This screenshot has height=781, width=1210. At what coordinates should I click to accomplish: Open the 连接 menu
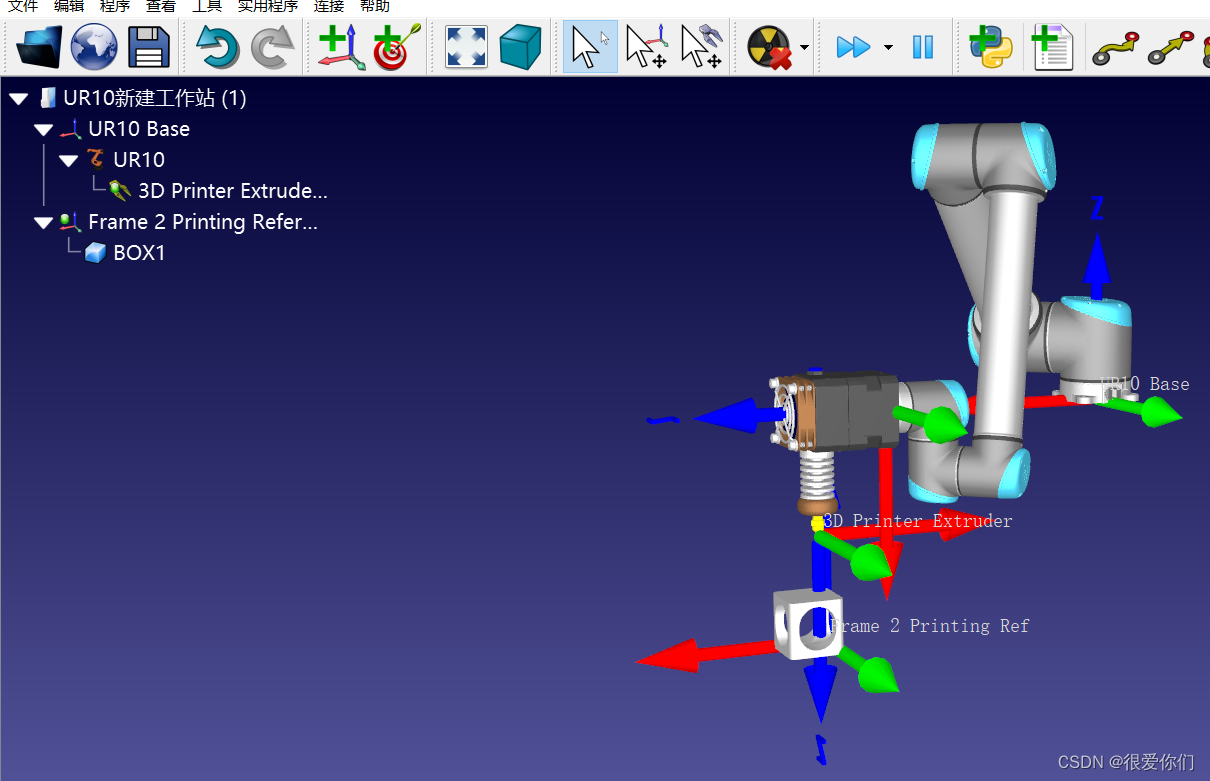coord(328,7)
